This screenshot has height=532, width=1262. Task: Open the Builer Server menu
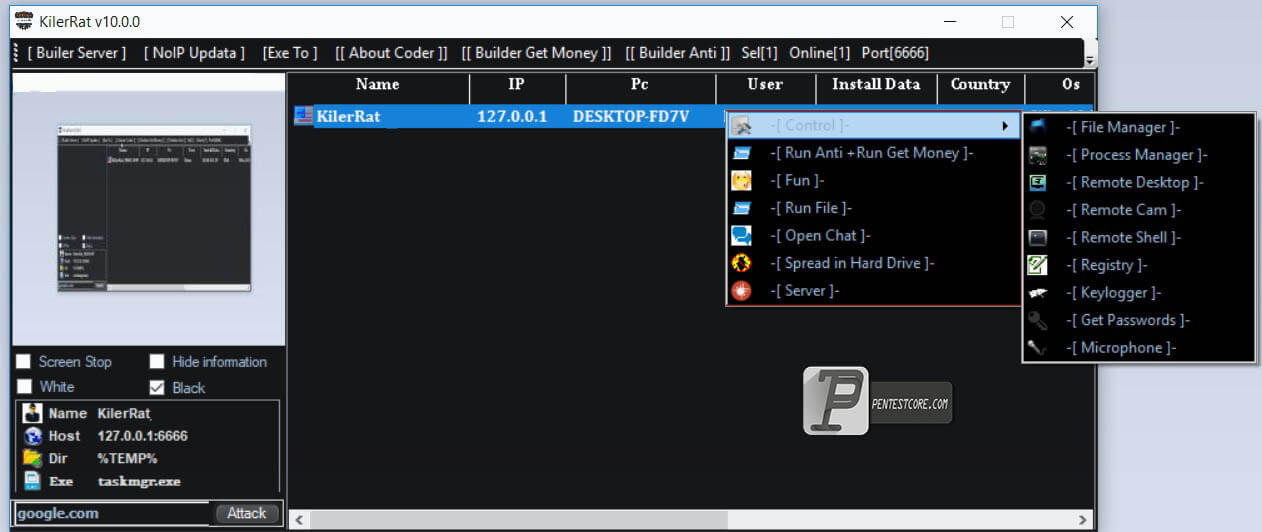click(x=77, y=53)
